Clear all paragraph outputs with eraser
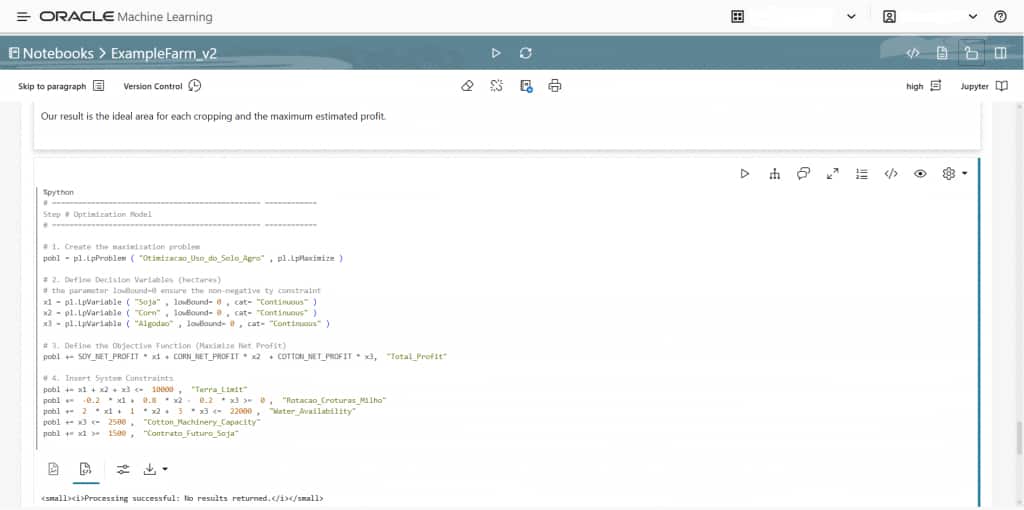The width and height of the screenshot is (1024, 510). coord(466,86)
